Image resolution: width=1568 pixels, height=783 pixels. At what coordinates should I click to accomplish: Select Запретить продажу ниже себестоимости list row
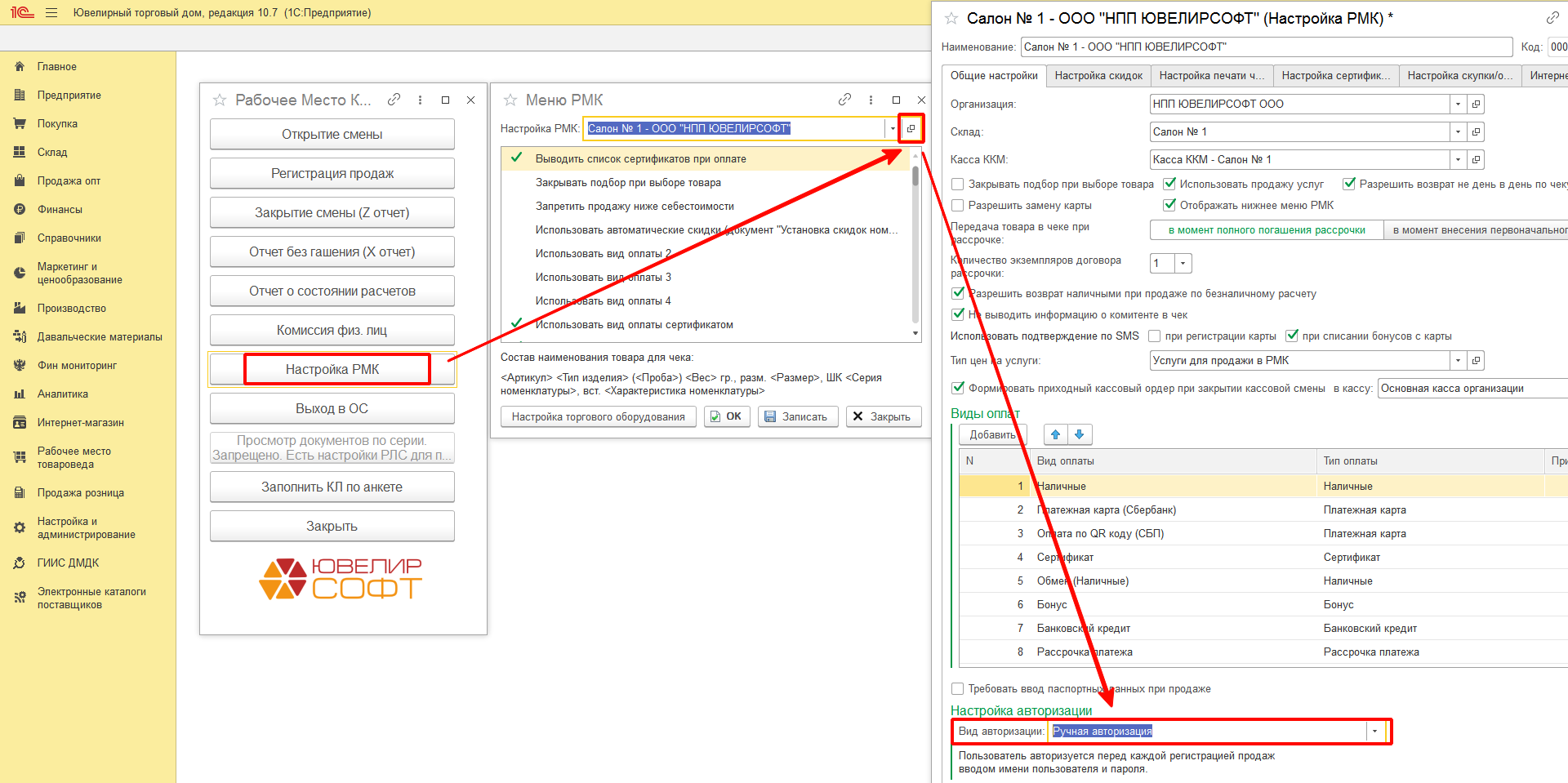tap(706, 207)
